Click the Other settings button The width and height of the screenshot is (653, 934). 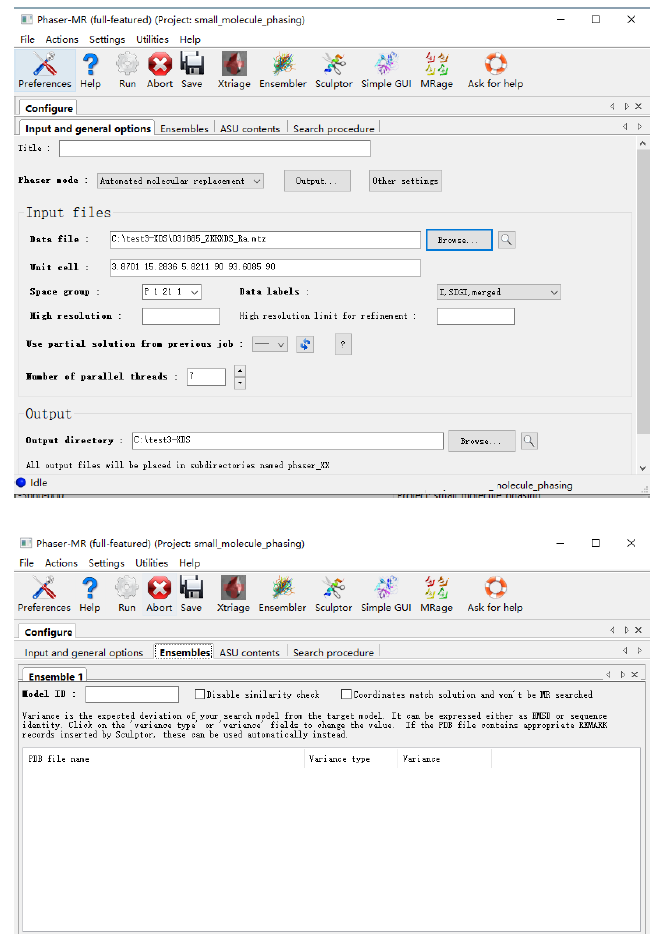click(405, 180)
